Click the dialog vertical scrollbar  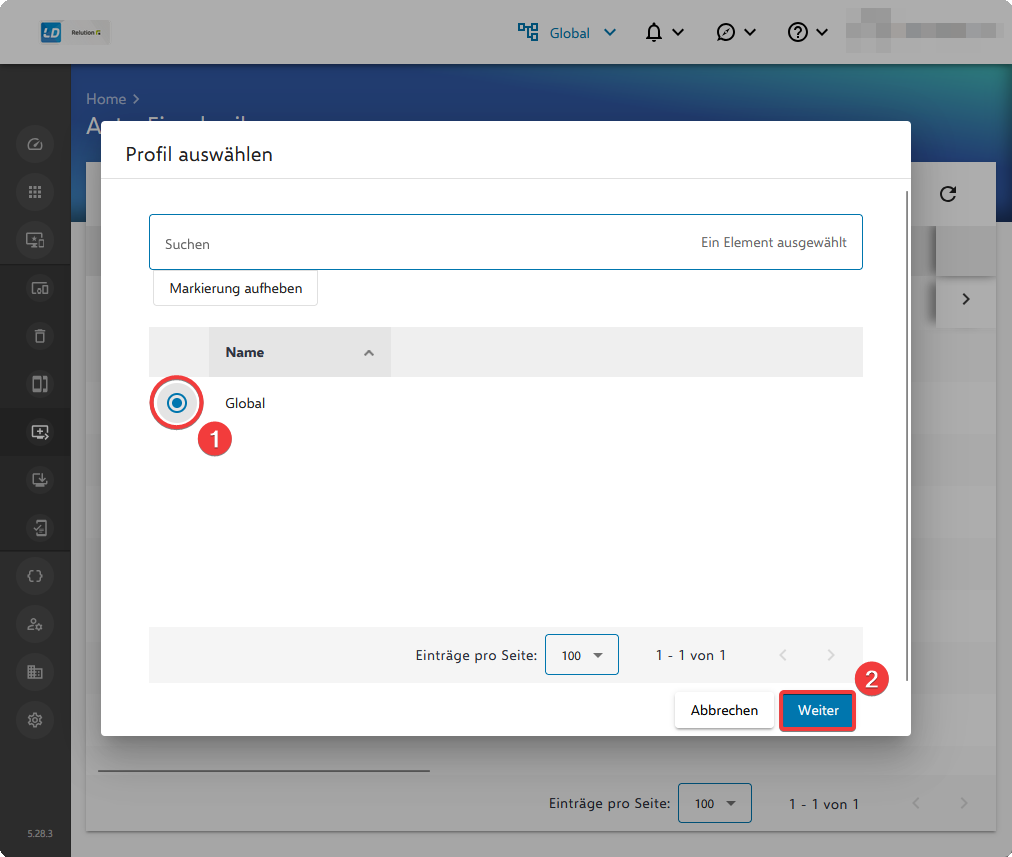tap(907, 436)
